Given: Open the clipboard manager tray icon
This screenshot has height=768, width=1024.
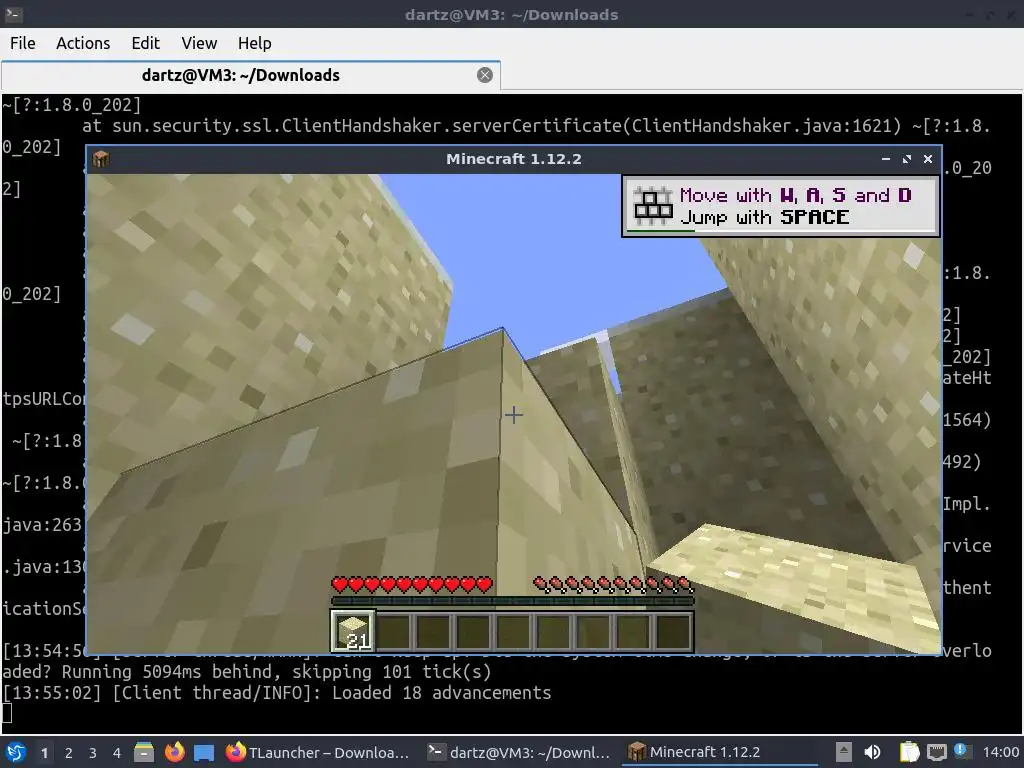Looking at the screenshot, I should click(909, 752).
